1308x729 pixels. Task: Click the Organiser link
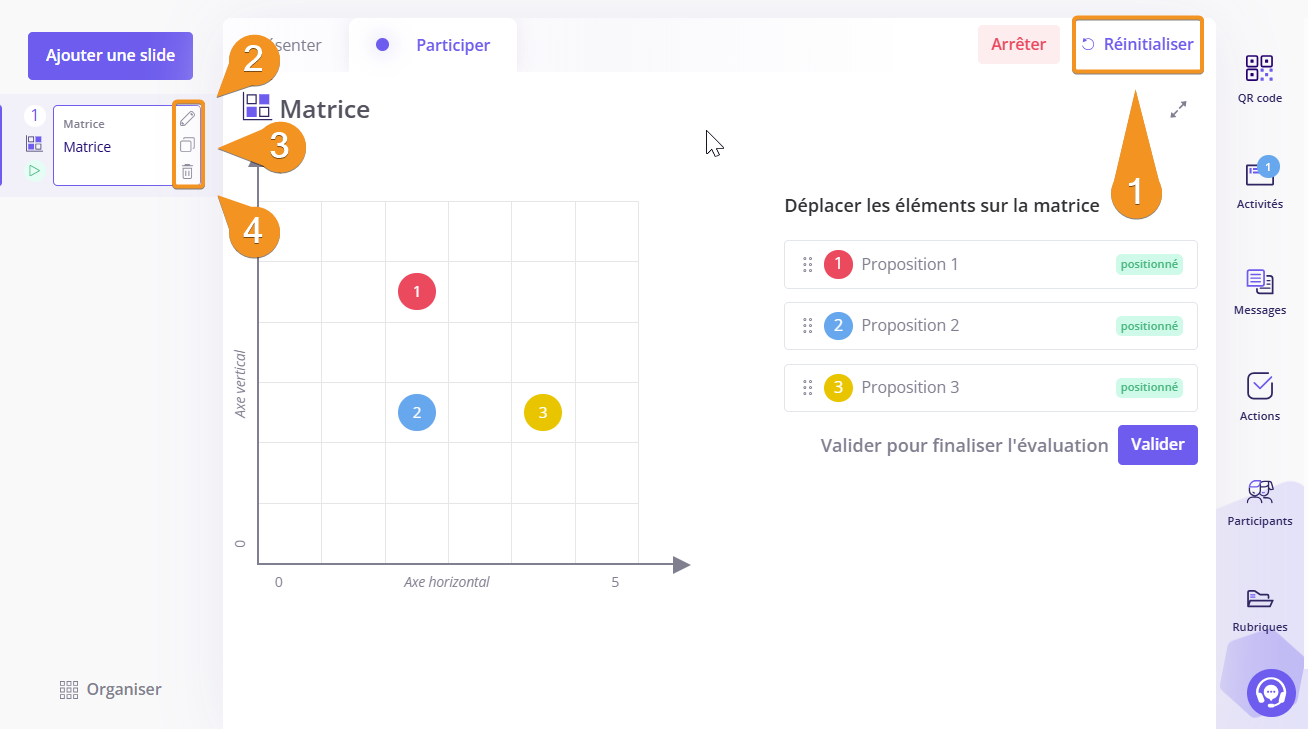[x=110, y=689]
